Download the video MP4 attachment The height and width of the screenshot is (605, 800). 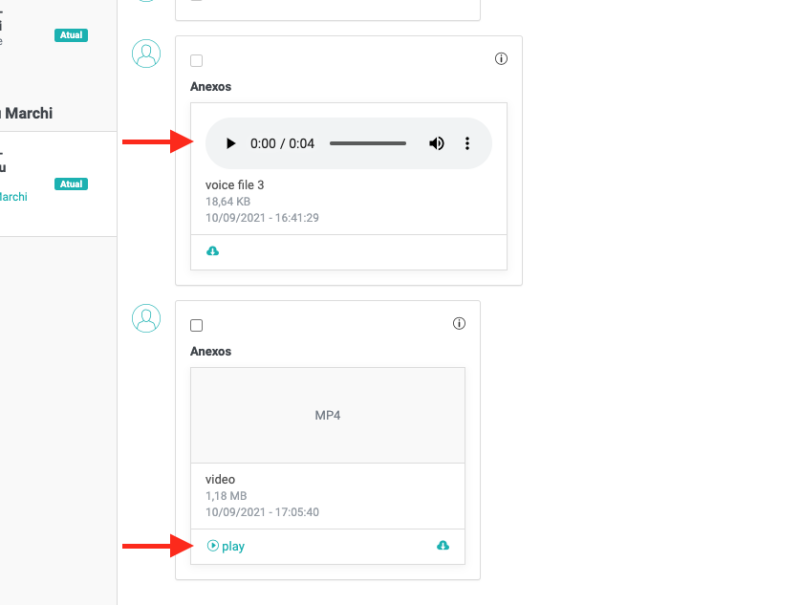coord(443,545)
